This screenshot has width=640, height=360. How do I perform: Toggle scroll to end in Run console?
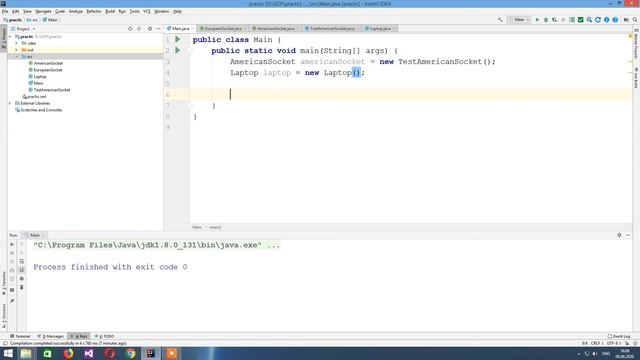pyautogui.click(x=22, y=270)
